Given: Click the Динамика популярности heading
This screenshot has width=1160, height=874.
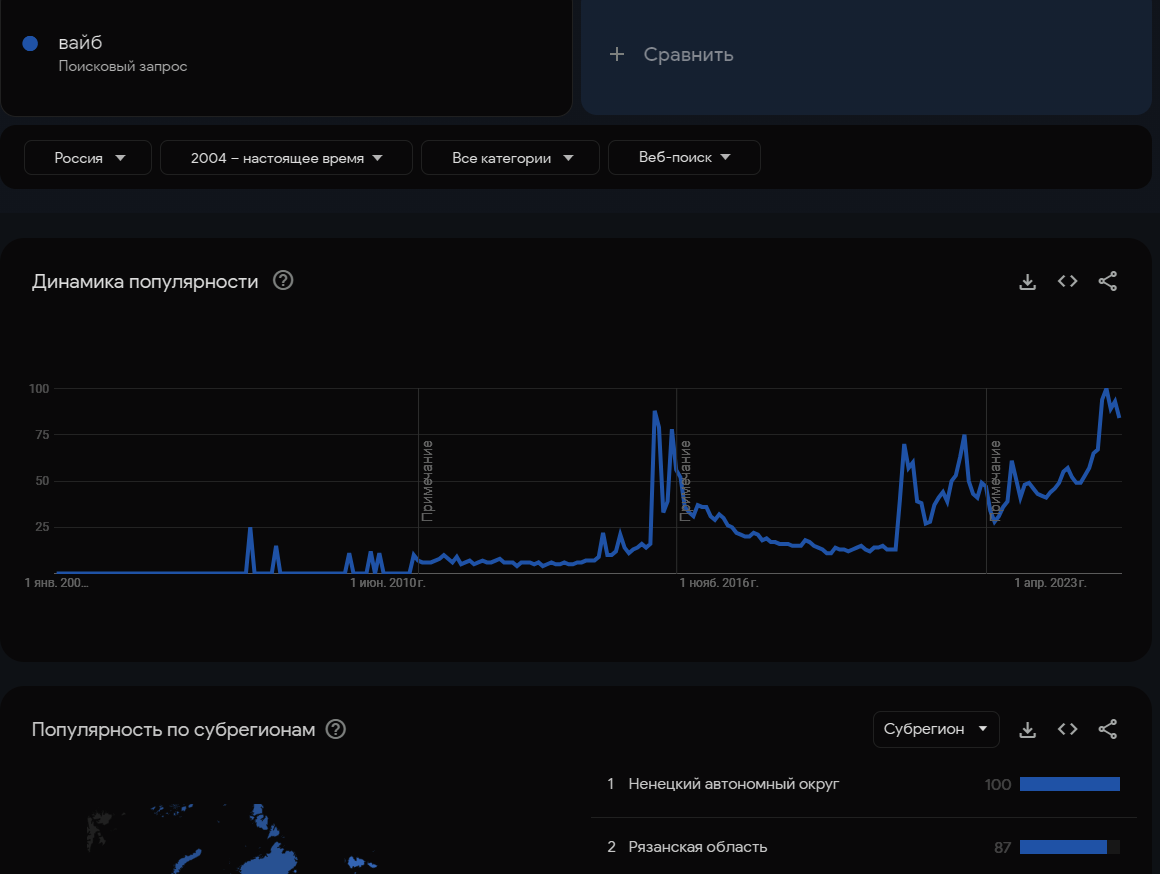Looking at the screenshot, I should click(x=145, y=281).
